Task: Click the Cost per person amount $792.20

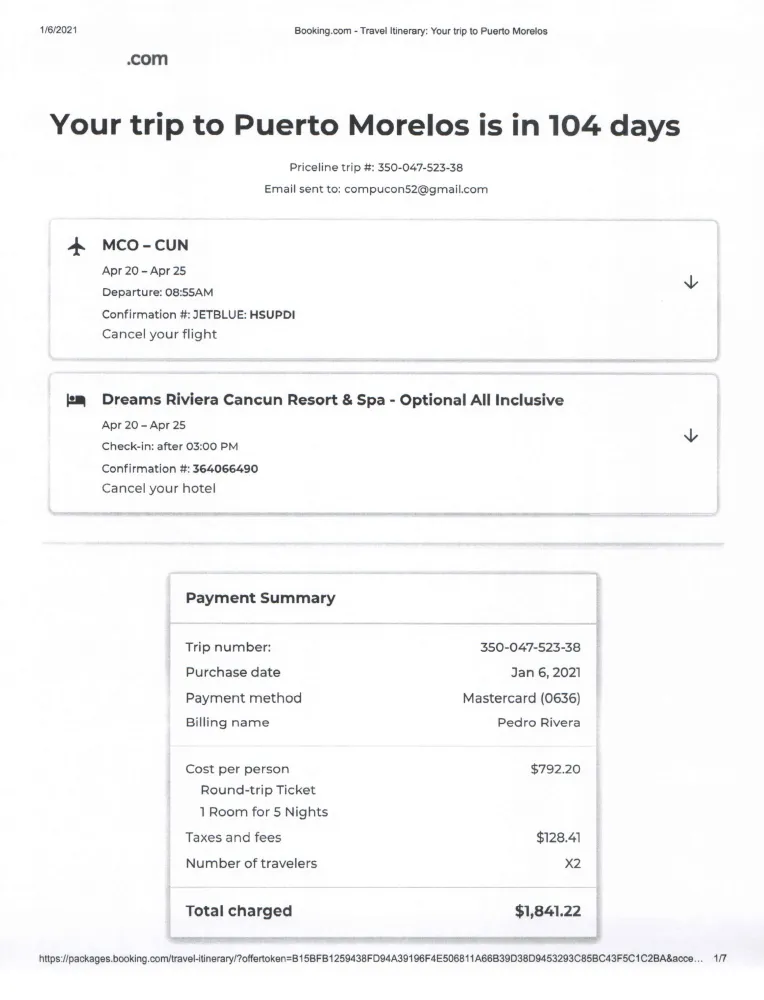Action: 555,769
